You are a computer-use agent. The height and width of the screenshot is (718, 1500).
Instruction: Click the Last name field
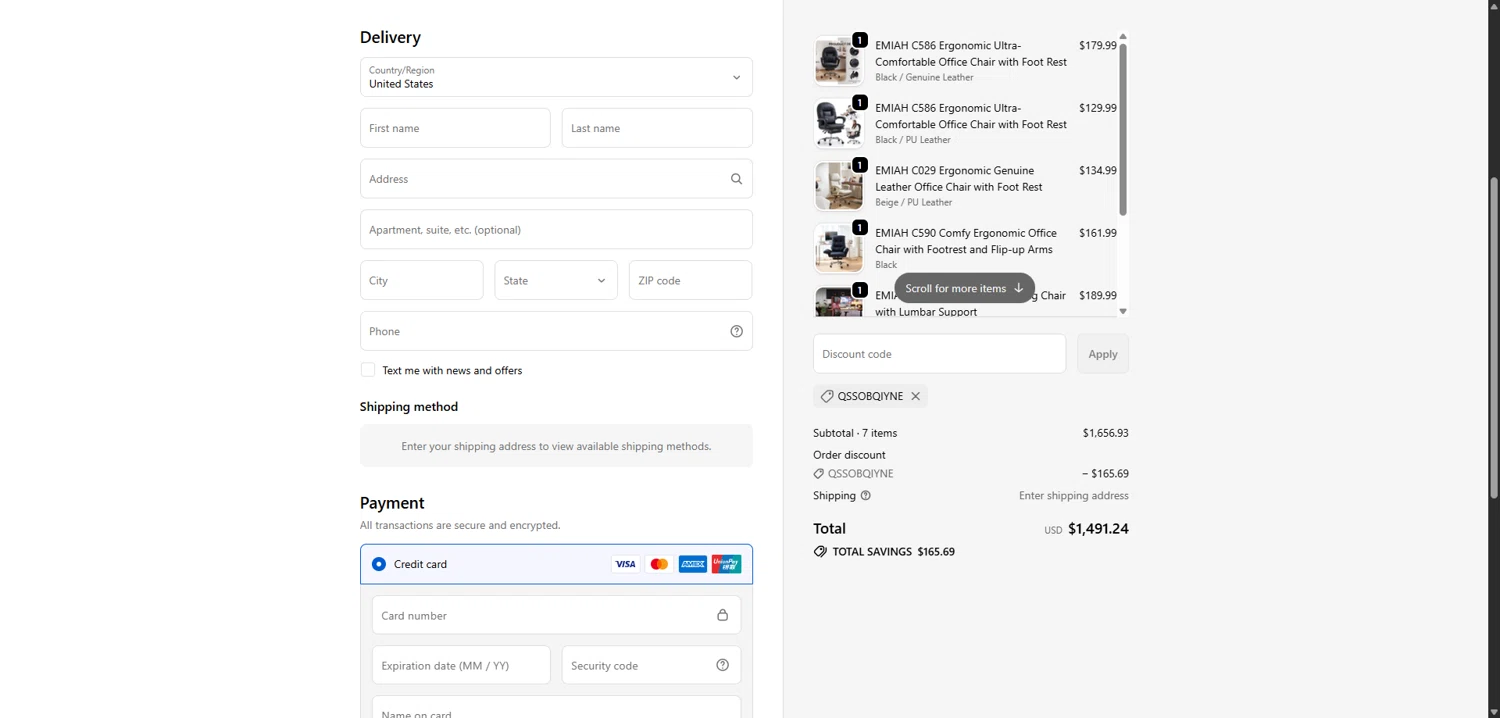tap(657, 128)
